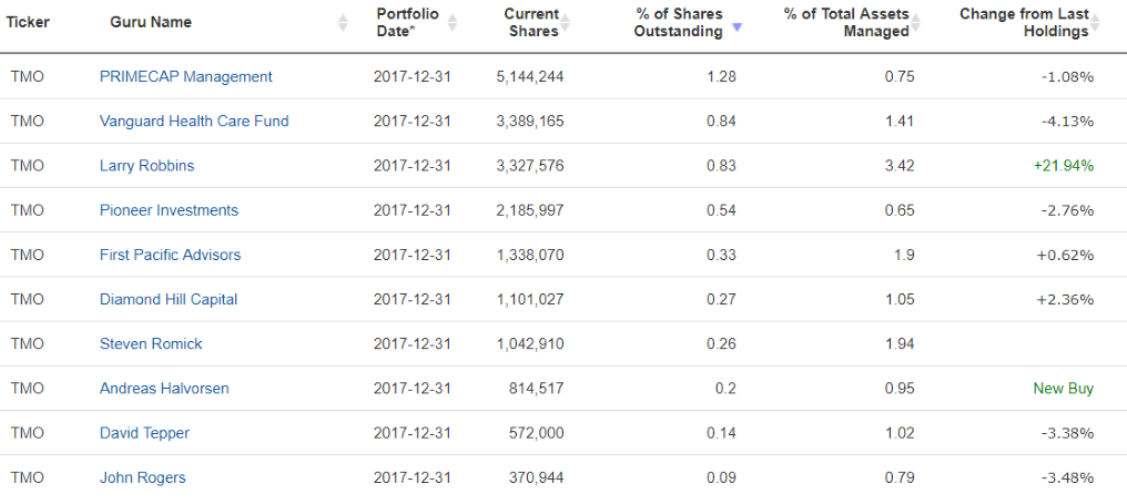Click sort arrows beside Current Shares
The image size is (1127, 501).
pyautogui.click(x=566, y=22)
